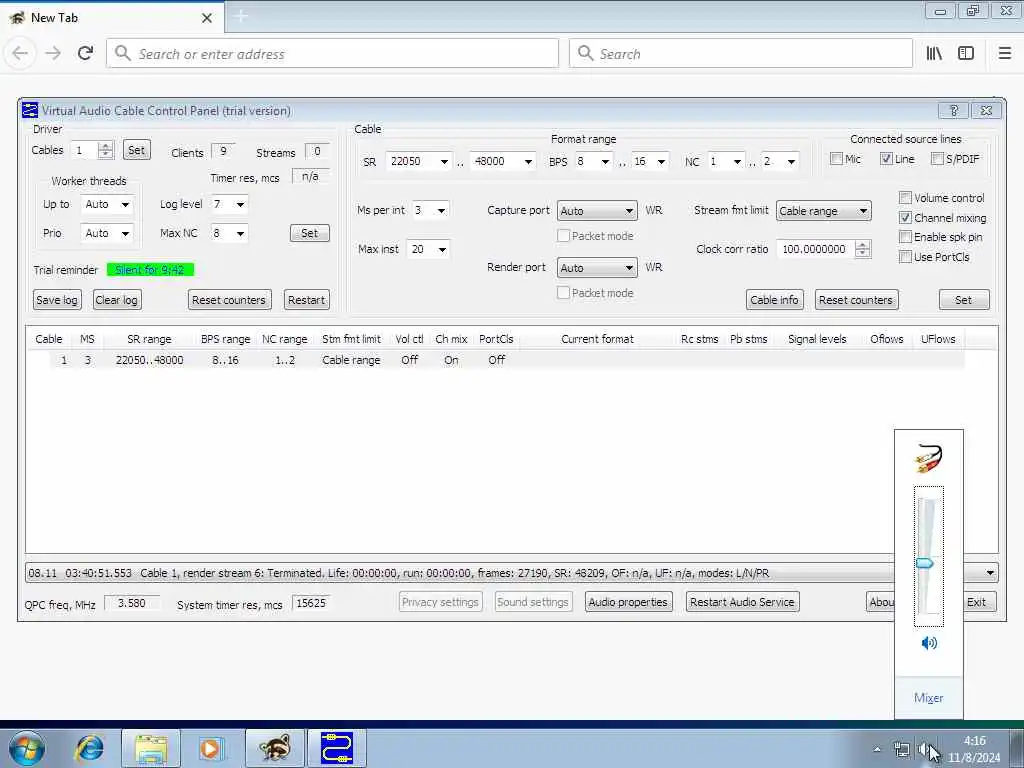Click the browser address bar
This screenshot has width=1024, height=768.
332,54
